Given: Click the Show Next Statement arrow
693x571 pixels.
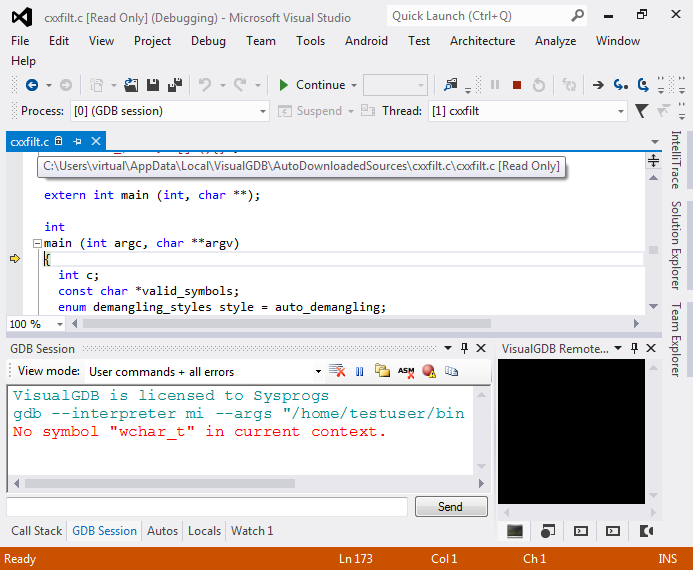Looking at the screenshot, I should tap(598, 85).
